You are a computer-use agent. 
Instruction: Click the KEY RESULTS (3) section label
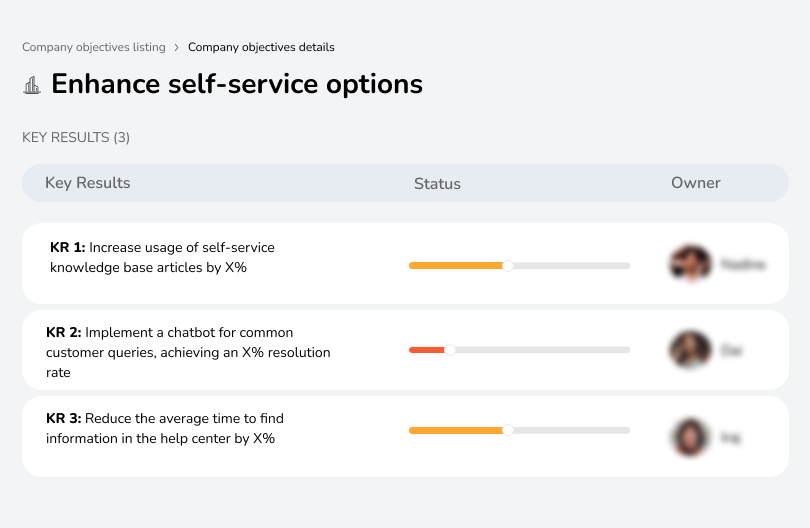pos(76,137)
